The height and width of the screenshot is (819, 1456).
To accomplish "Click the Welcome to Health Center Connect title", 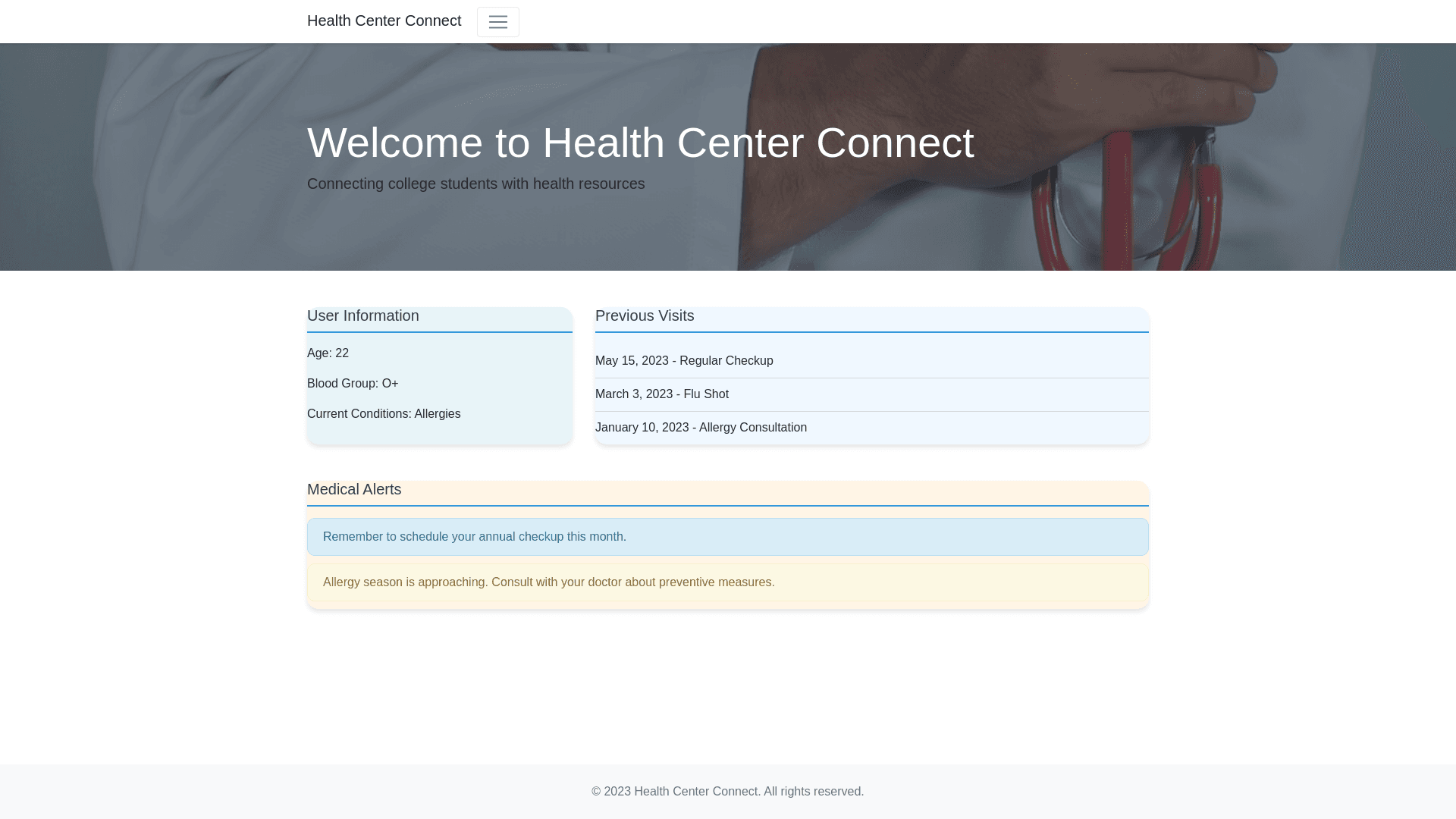I will pyautogui.click(x=639, y=143).
